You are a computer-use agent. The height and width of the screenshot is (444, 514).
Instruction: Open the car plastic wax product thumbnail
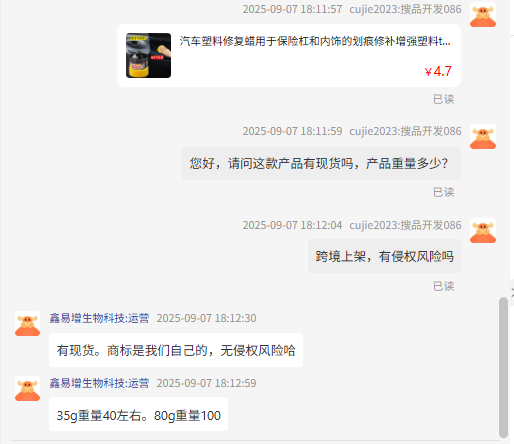(x=148, y=55)
